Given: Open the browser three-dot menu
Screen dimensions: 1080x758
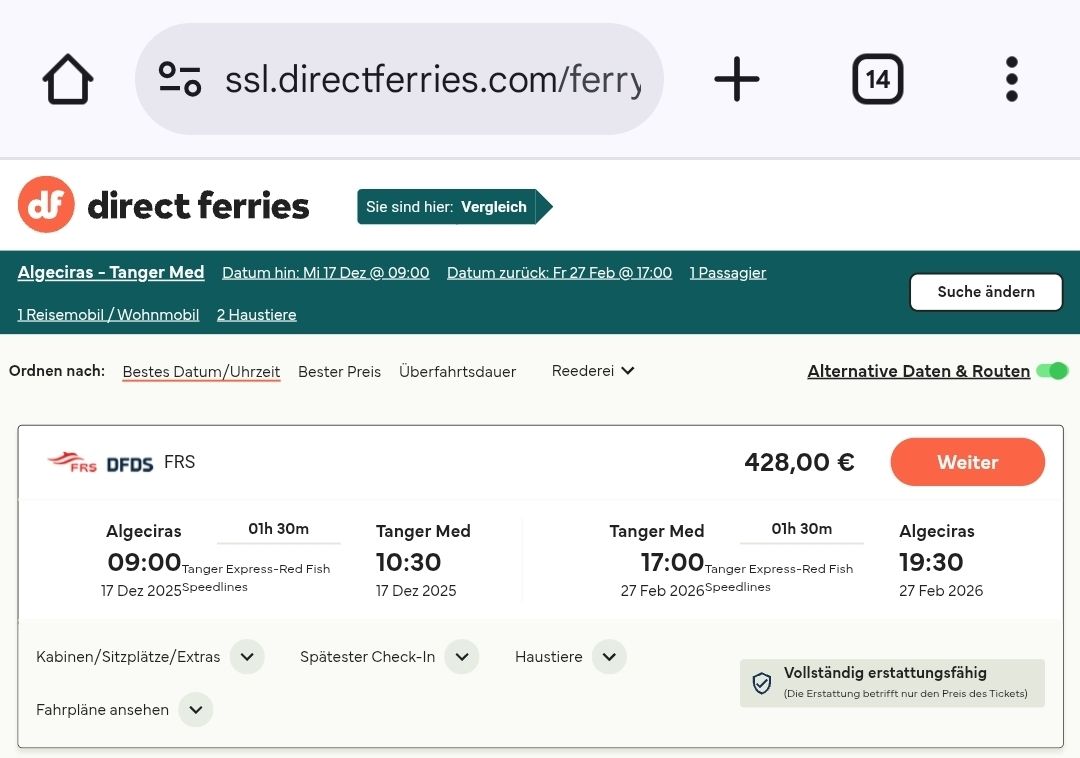Looking at the screenshot, I should [1011, 80].
